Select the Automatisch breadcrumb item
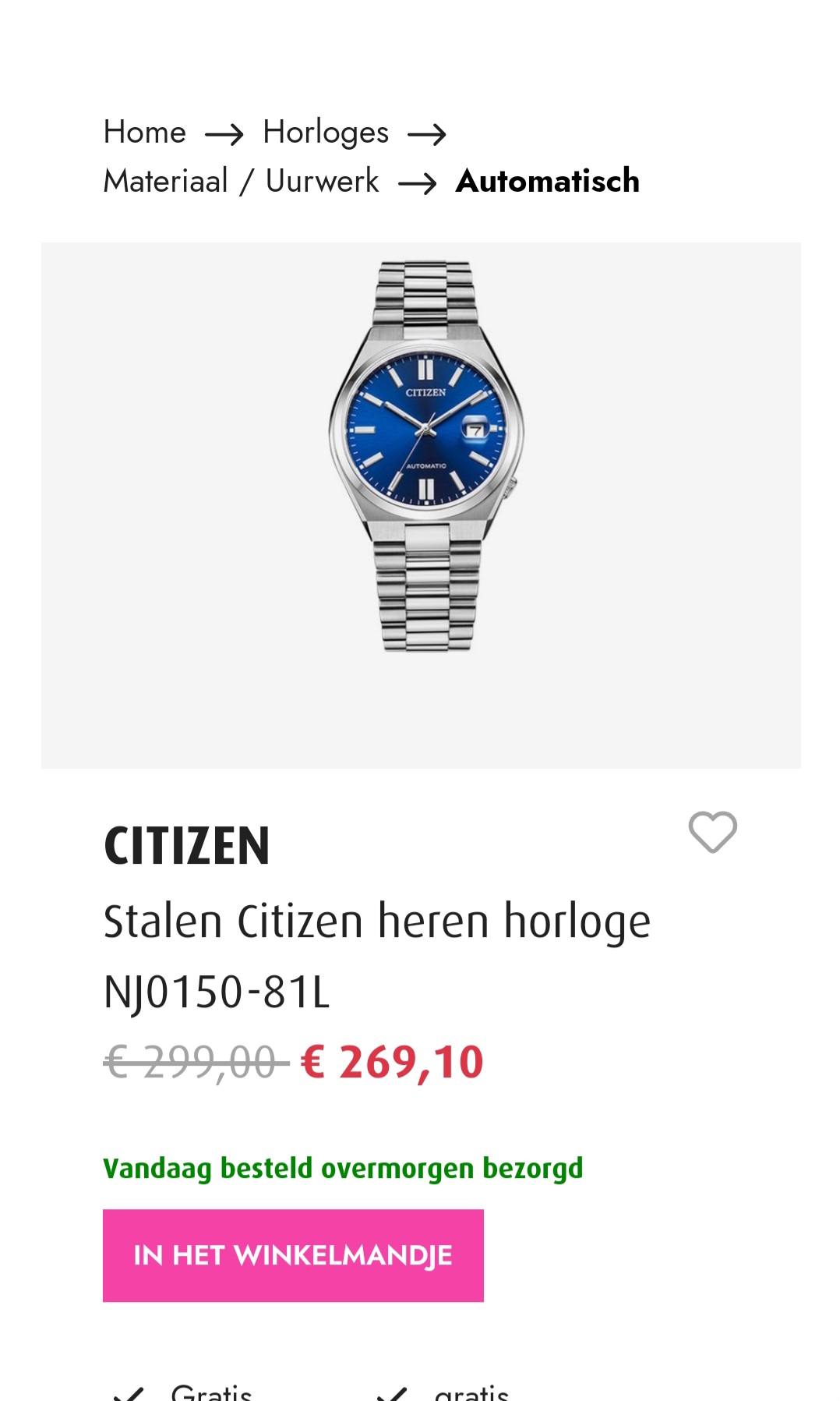840x1401 pixels. (x=548, y=181)
